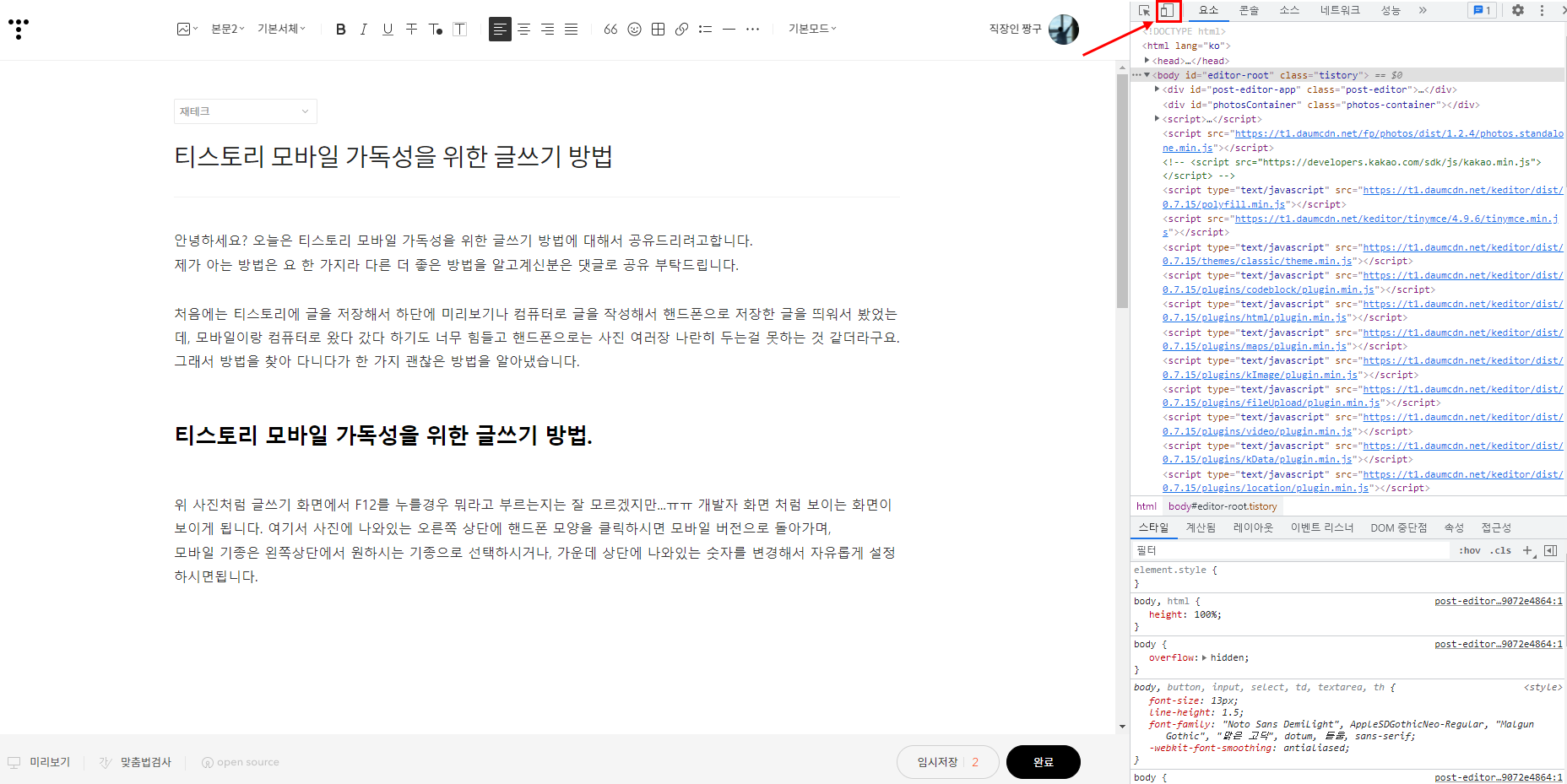Screen dimensions: 1567x784
Task: Click the Tistory logo dots icon
Action: [x=19, y=29]
